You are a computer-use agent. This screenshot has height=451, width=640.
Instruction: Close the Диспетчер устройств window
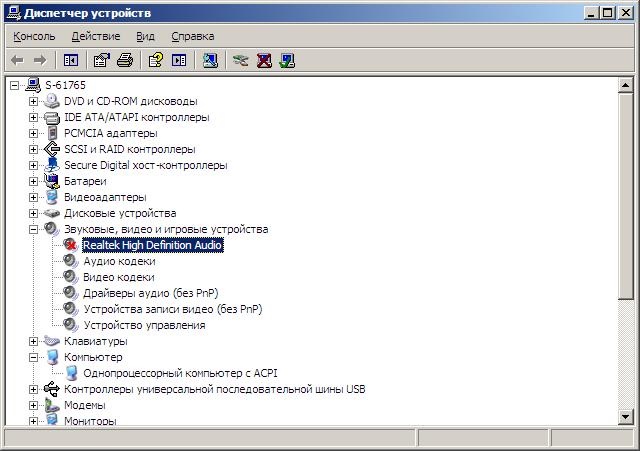pos(626,13)
